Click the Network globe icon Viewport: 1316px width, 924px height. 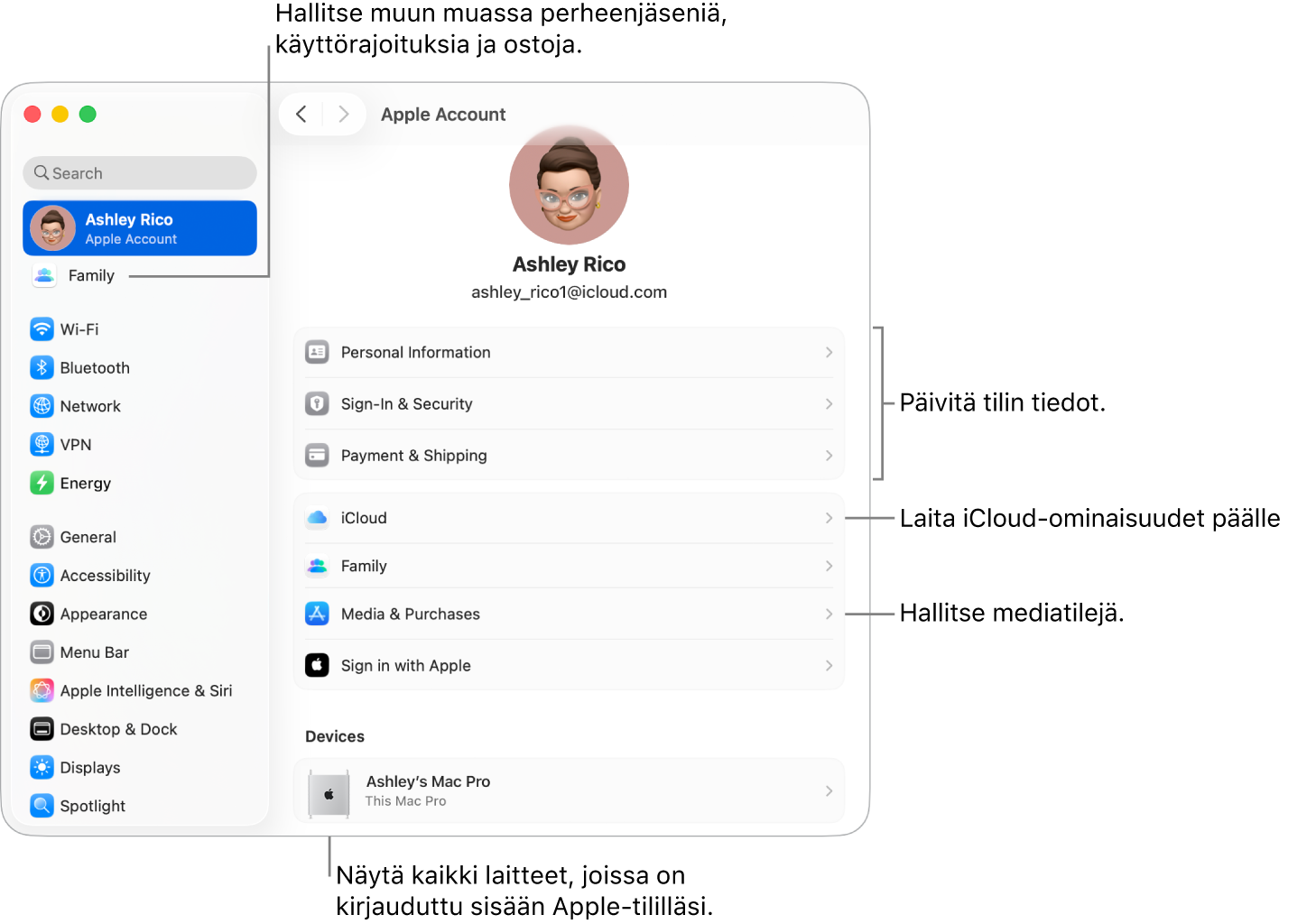click(x=42, y=406)
